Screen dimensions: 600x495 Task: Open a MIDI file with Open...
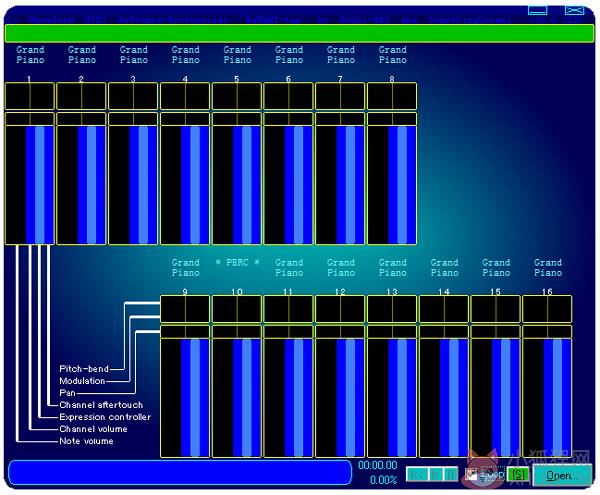point(562,475)
